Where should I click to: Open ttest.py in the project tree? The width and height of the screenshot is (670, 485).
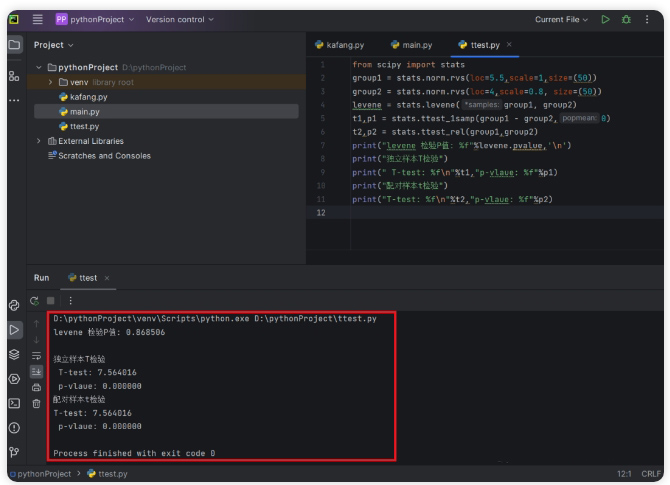pyautogui.click(x=84, y=127)
